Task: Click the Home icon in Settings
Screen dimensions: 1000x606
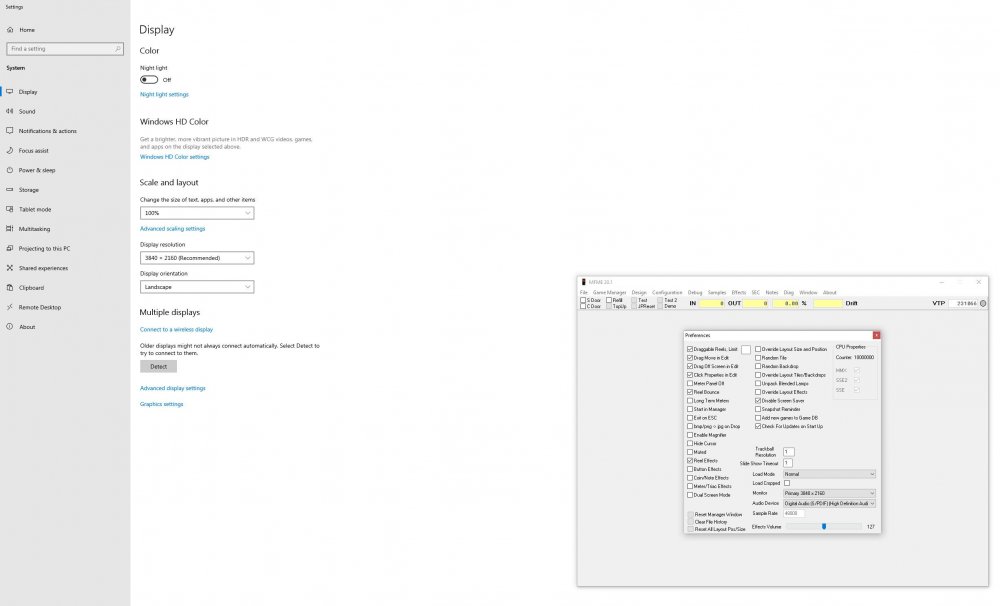Action: point(10,30)
